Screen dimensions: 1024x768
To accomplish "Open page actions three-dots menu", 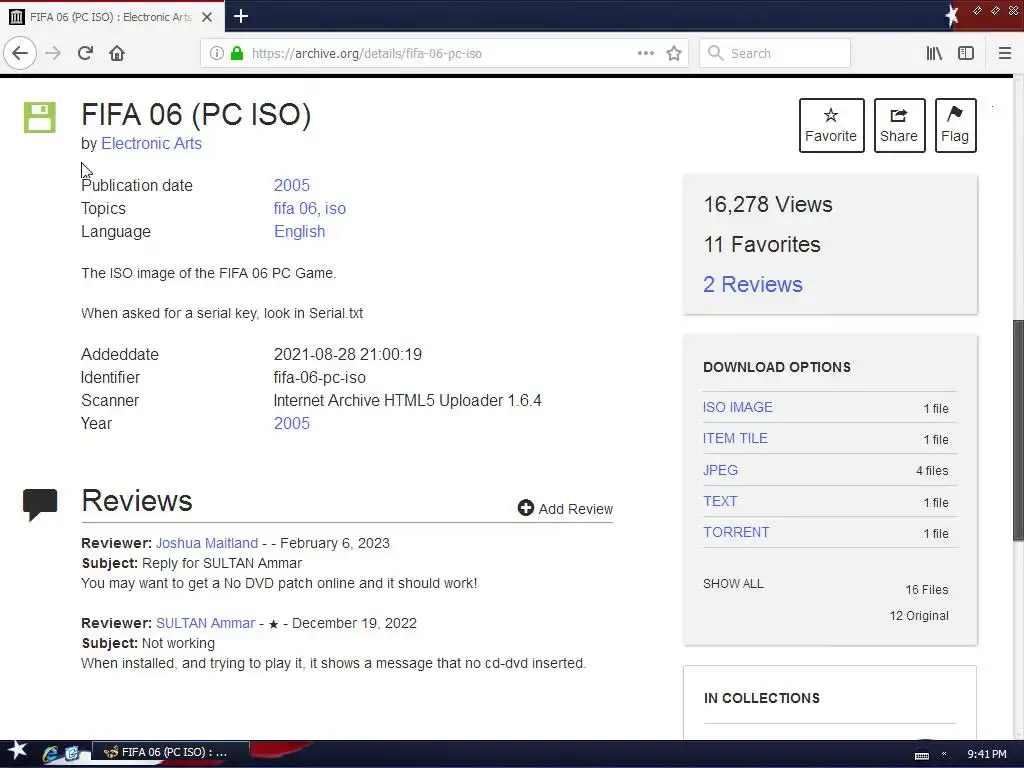I will (x=645, y=54).
